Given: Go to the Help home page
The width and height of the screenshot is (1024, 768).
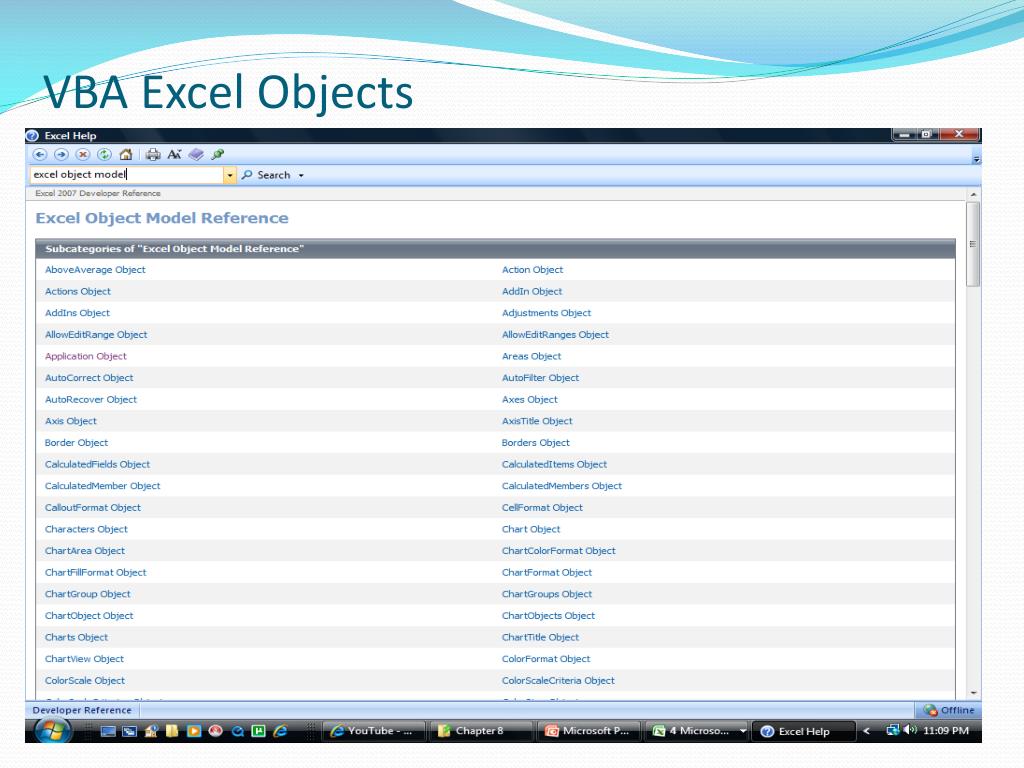Looking at the screenshot, I should click(x=126, y=155).
